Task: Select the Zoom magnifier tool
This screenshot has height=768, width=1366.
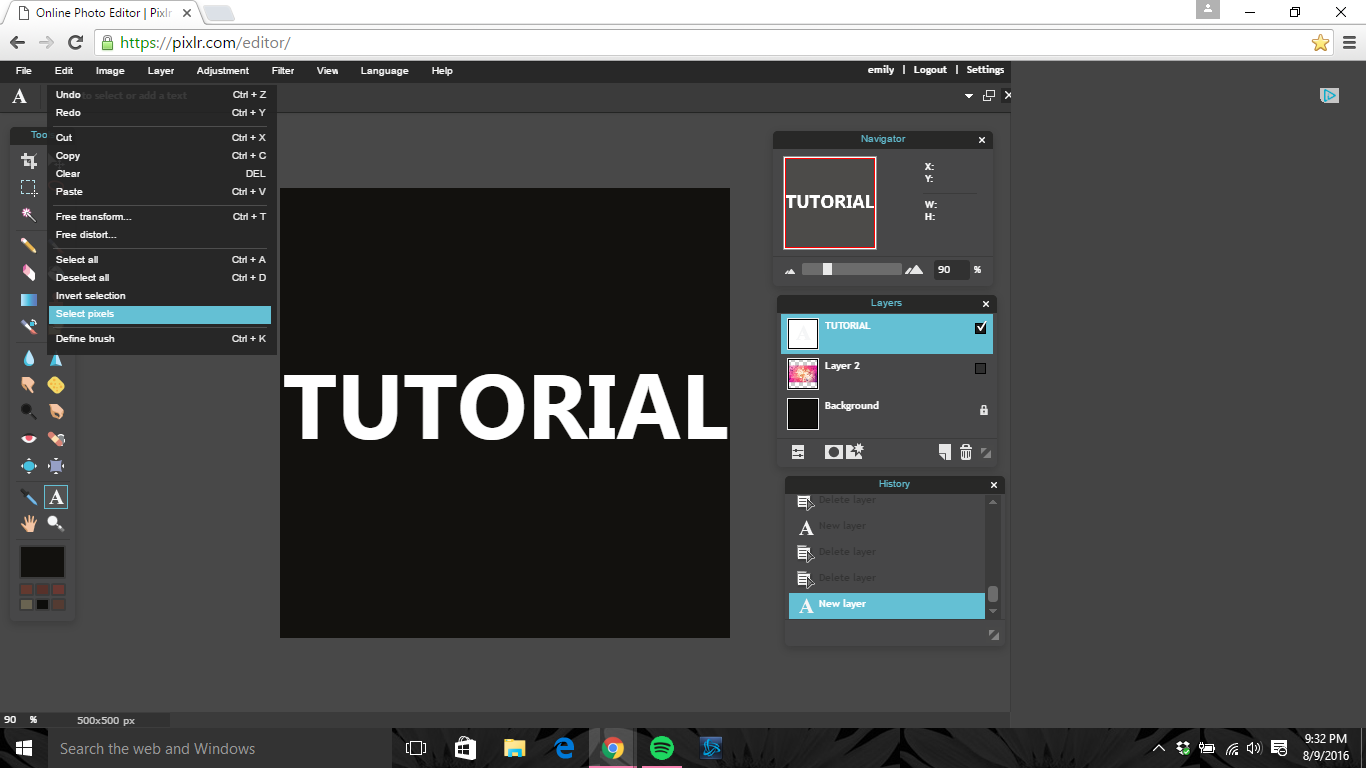Action: point(56,523)
